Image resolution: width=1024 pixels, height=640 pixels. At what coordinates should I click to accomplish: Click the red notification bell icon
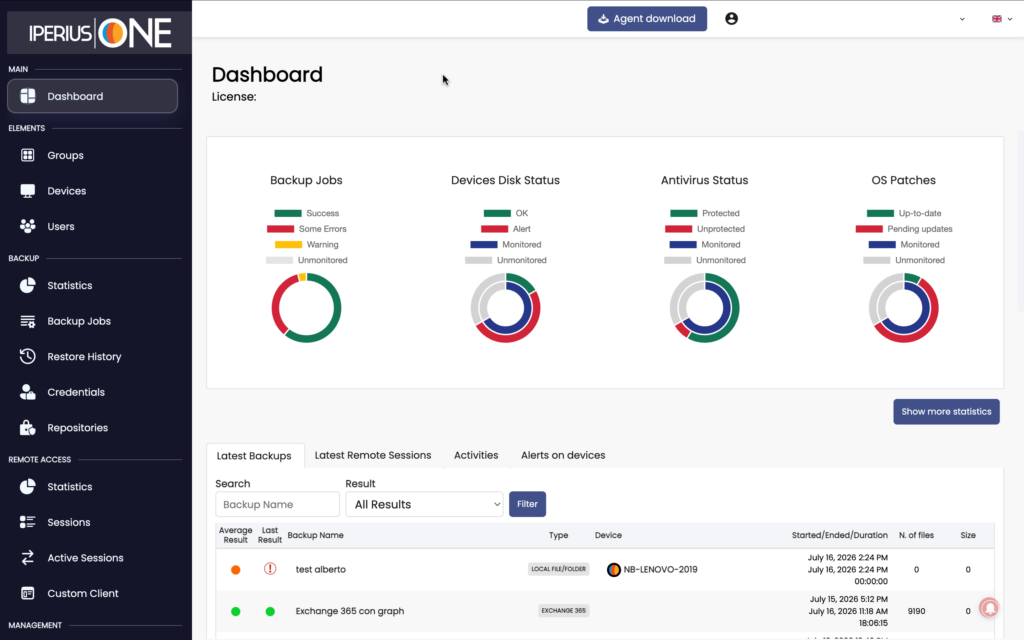tap(989, 608)
